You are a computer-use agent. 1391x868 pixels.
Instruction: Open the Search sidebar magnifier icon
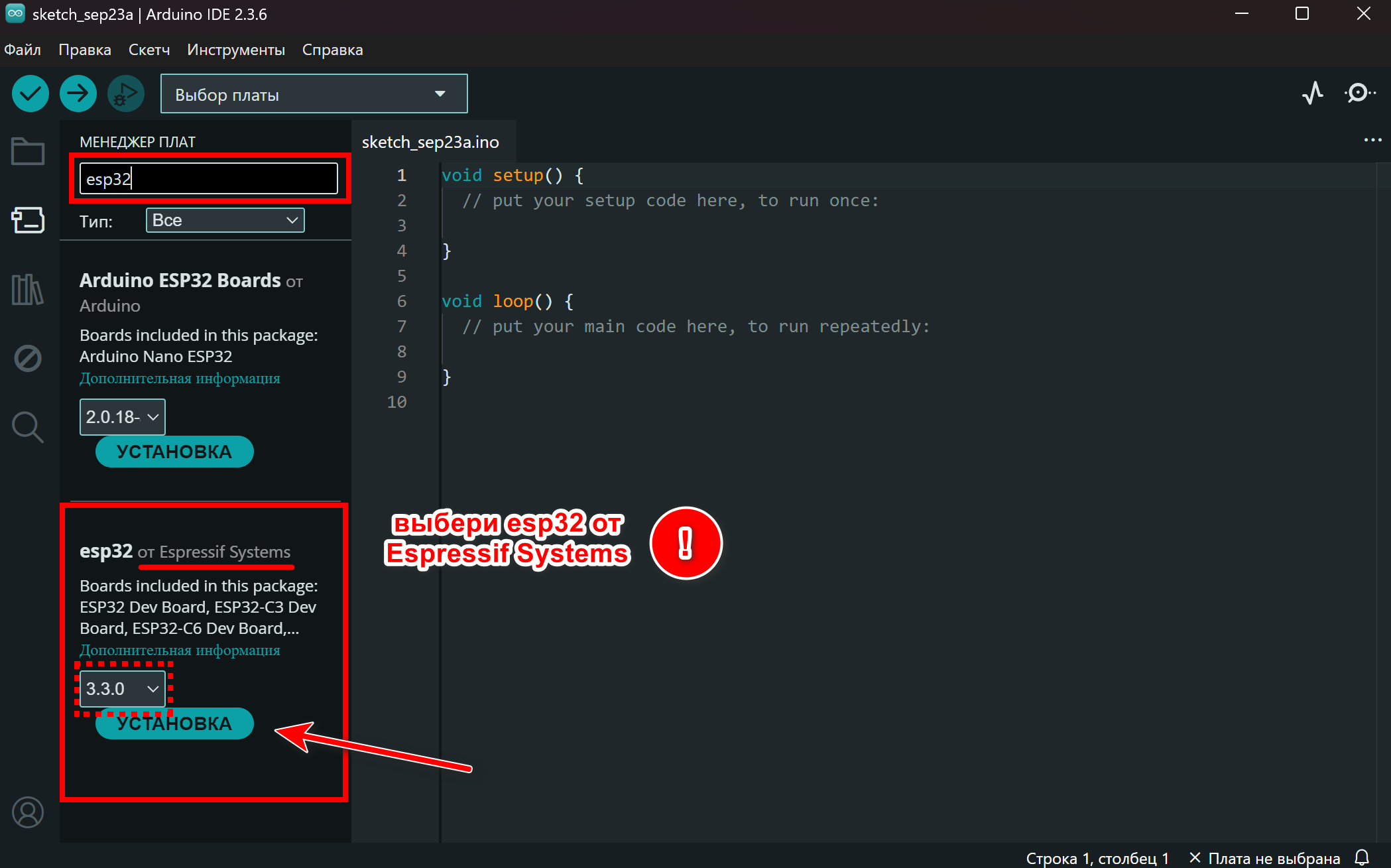pos(28,428)
